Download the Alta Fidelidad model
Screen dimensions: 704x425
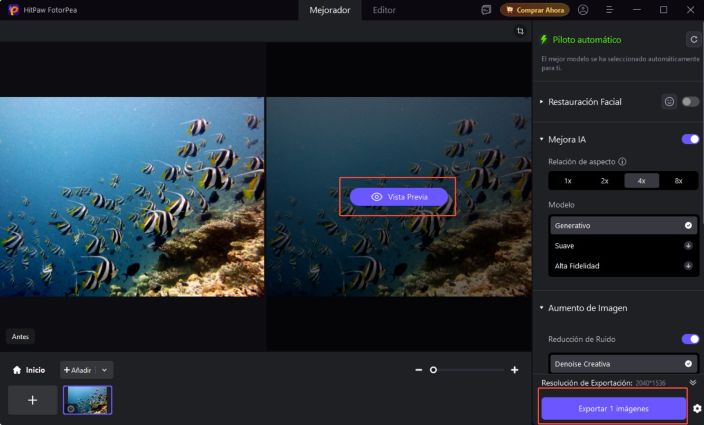point(688,266)
